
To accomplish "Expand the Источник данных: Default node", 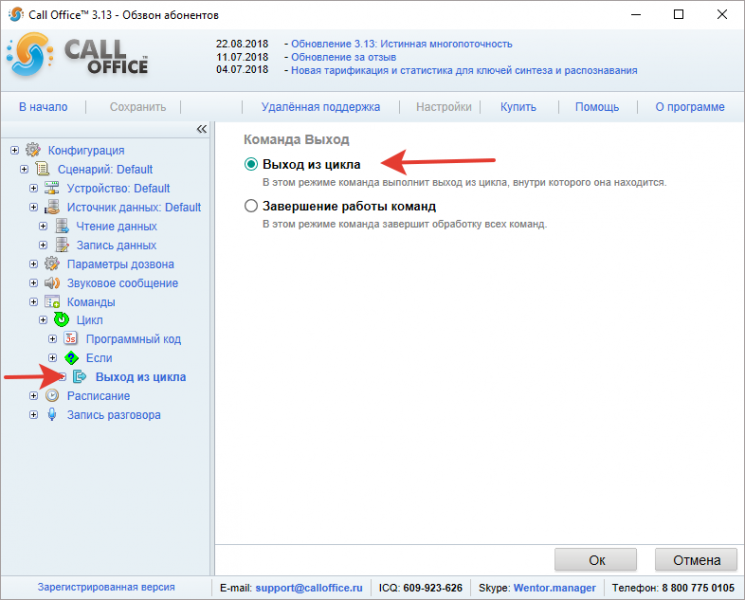I will tap(34, 207).
